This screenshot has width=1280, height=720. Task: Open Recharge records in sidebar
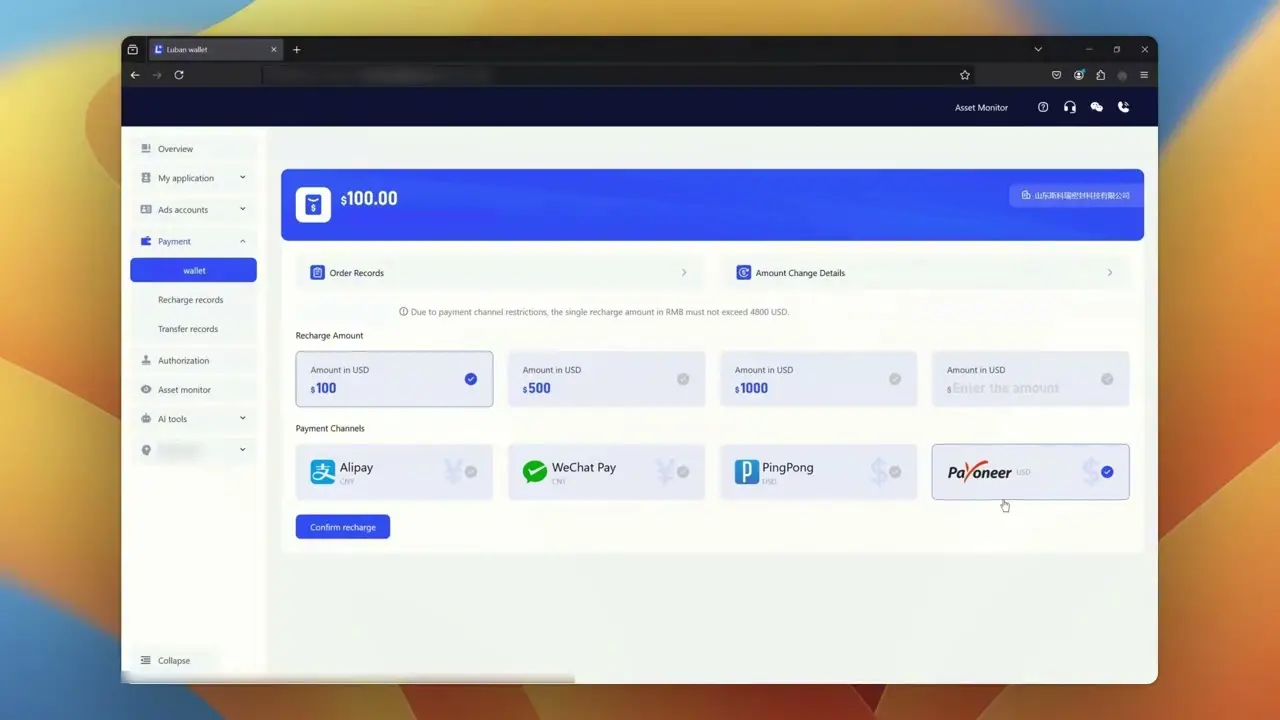[190, 300]
